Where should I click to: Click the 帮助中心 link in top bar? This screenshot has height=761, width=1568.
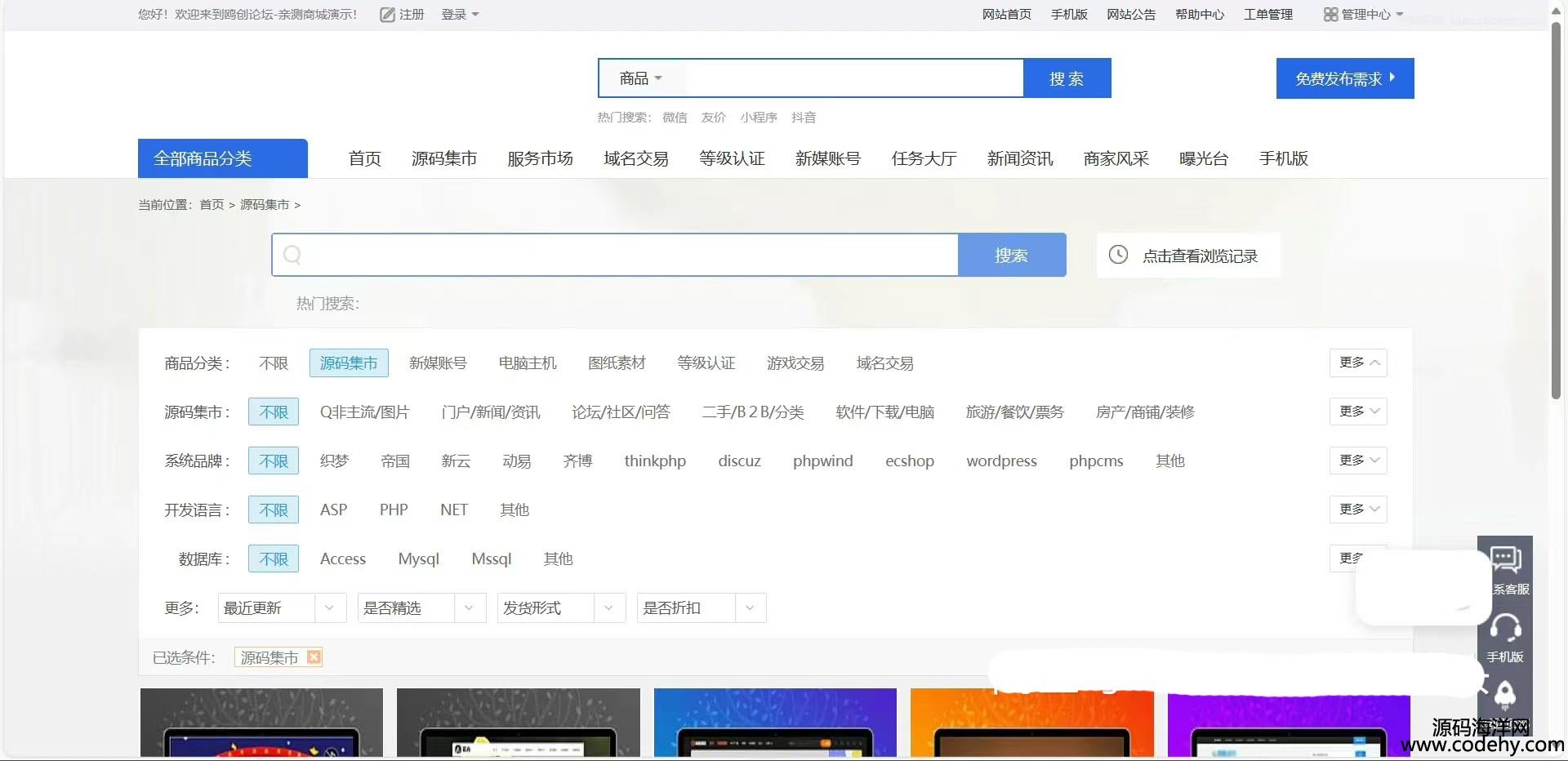click(1199, 15)
